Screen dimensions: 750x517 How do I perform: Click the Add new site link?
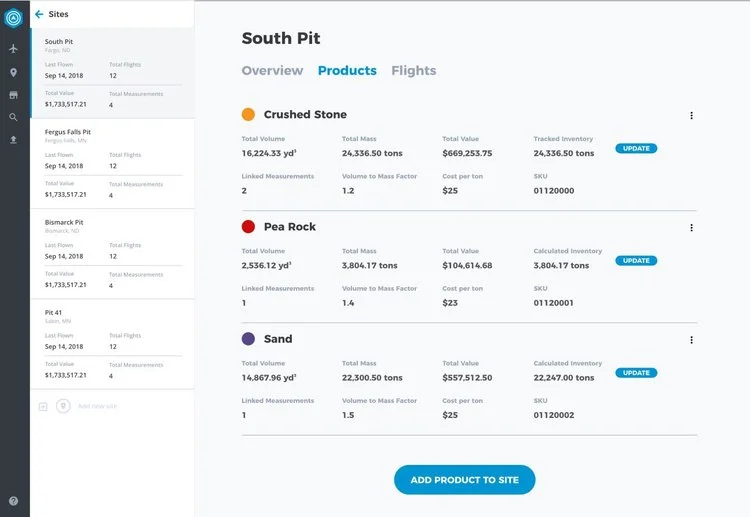[97, 406]
